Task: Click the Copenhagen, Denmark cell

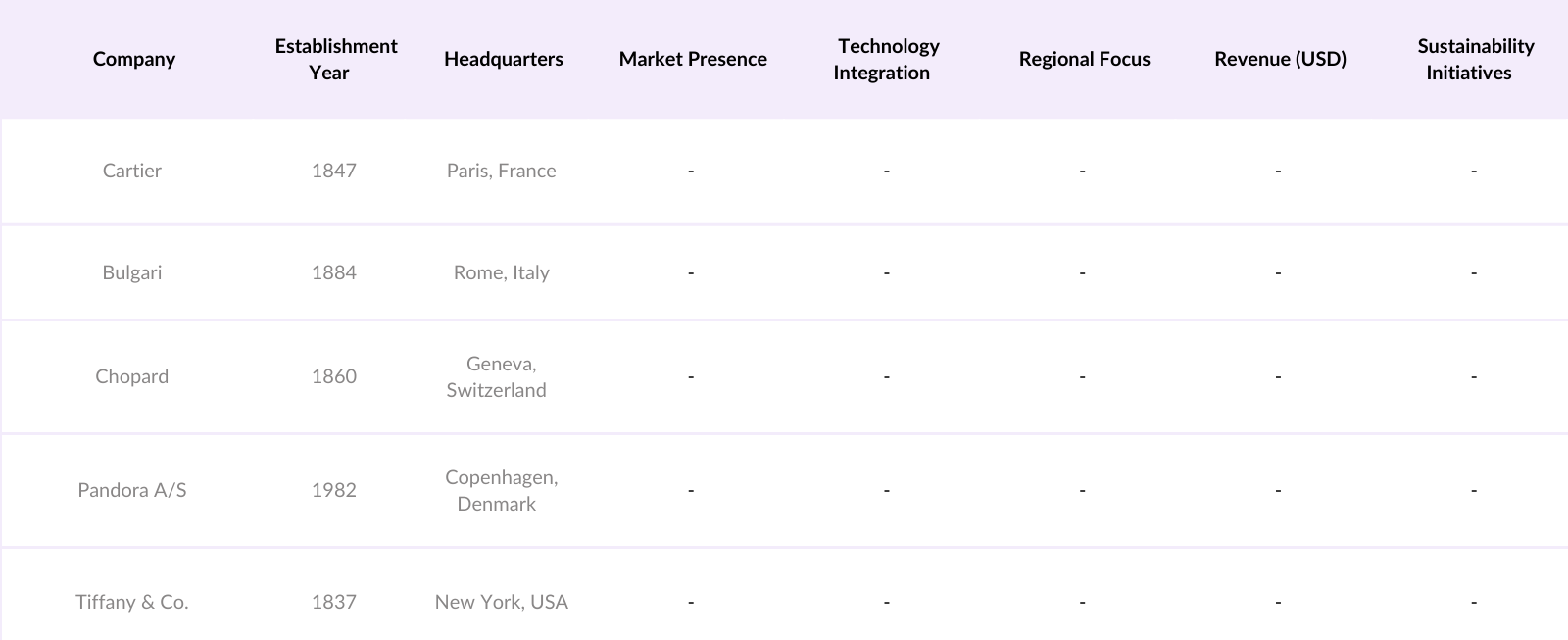Action: [x=500, y=490]
